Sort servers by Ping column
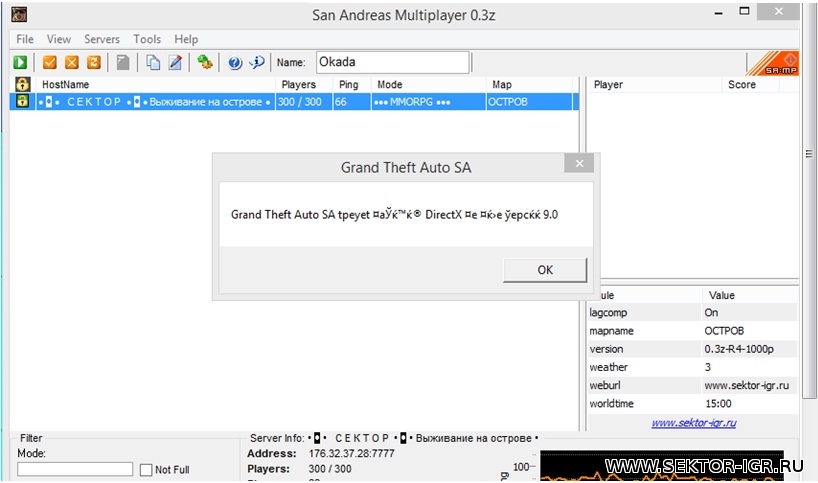This screenshot has height=483, width=818. tap(352, 84)
